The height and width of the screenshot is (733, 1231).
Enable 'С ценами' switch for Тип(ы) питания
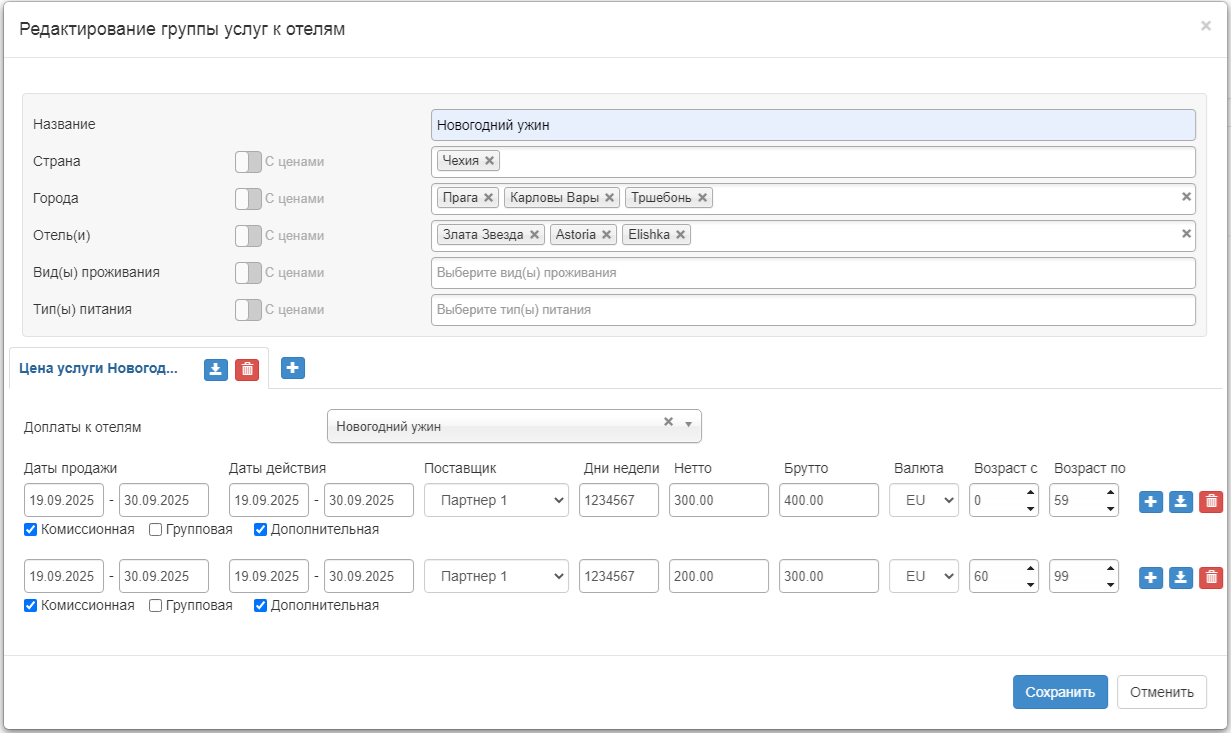[247, 310]
